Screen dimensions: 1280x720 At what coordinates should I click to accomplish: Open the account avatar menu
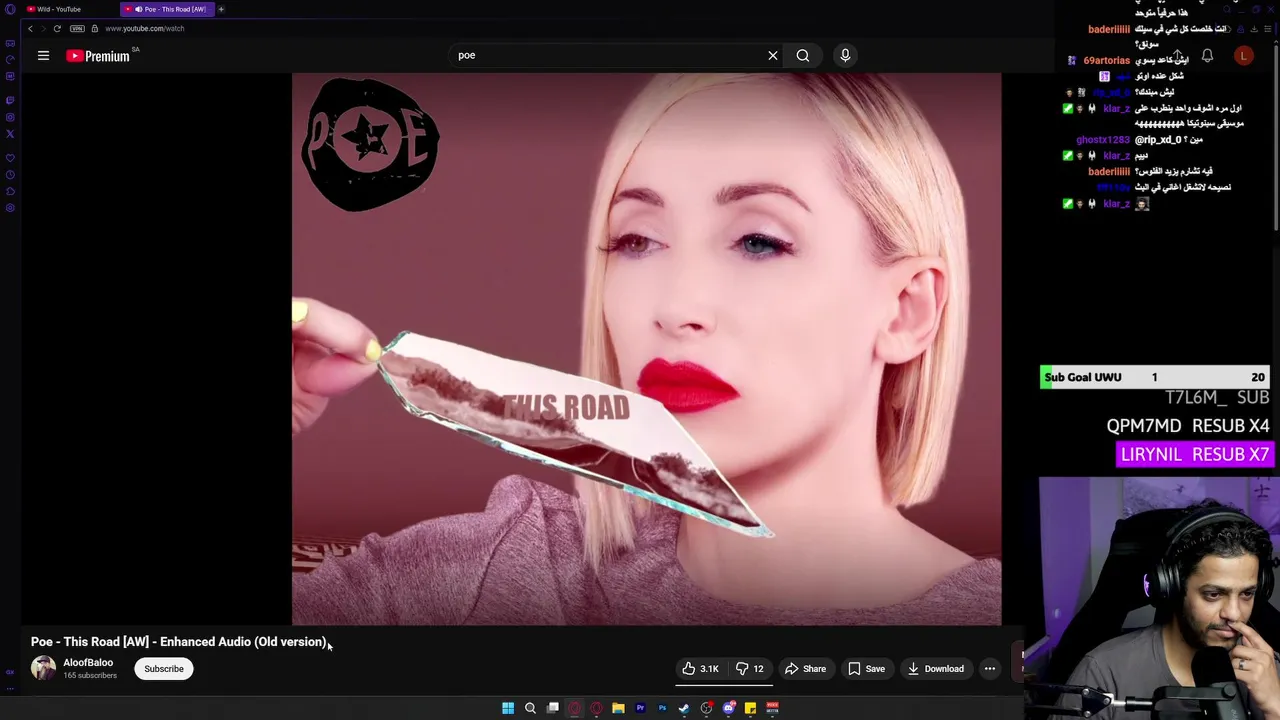tap(1244, 56)
